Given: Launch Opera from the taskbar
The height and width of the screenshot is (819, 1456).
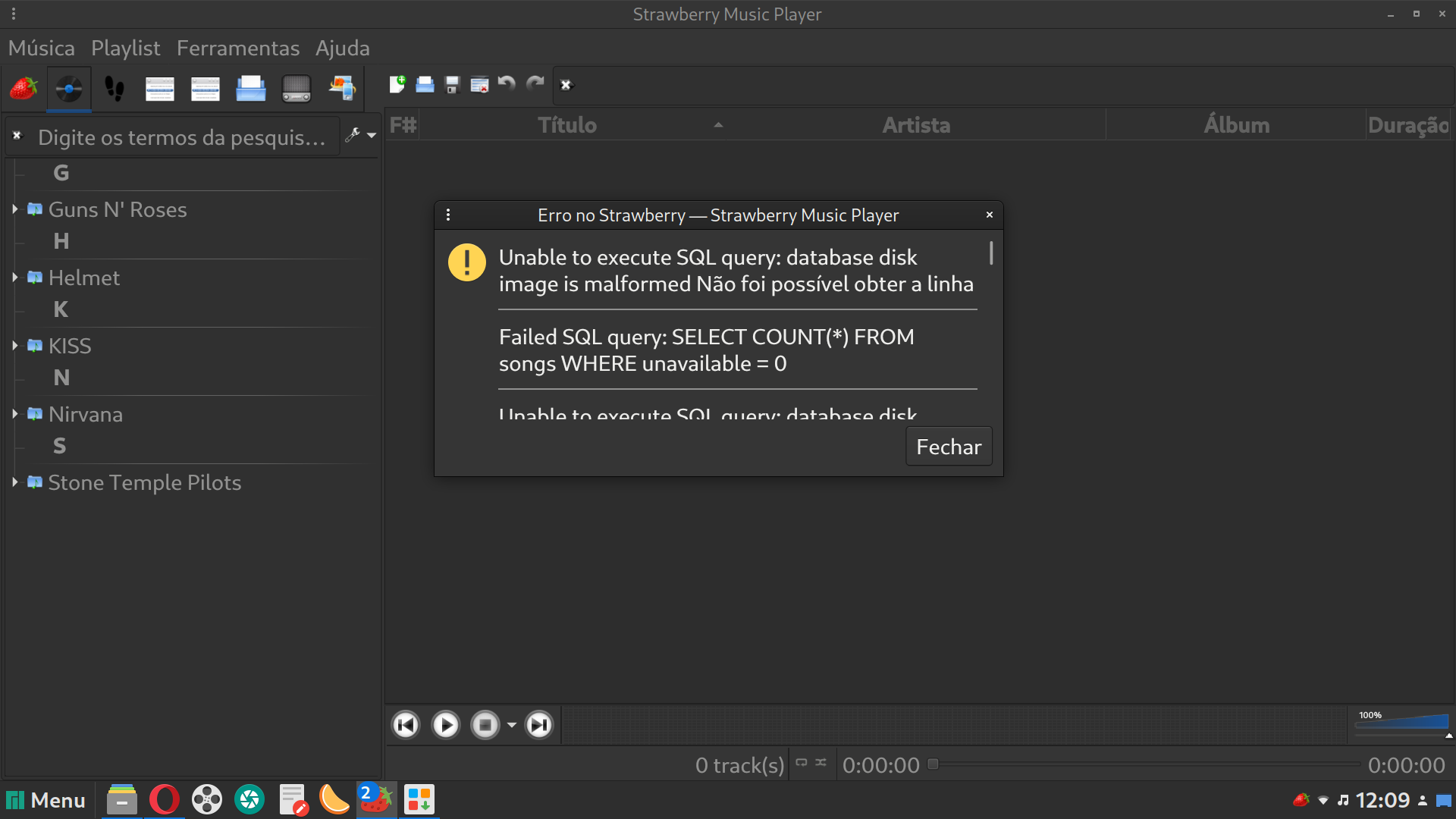Looking at the screenshot, I should pos(164,799).
